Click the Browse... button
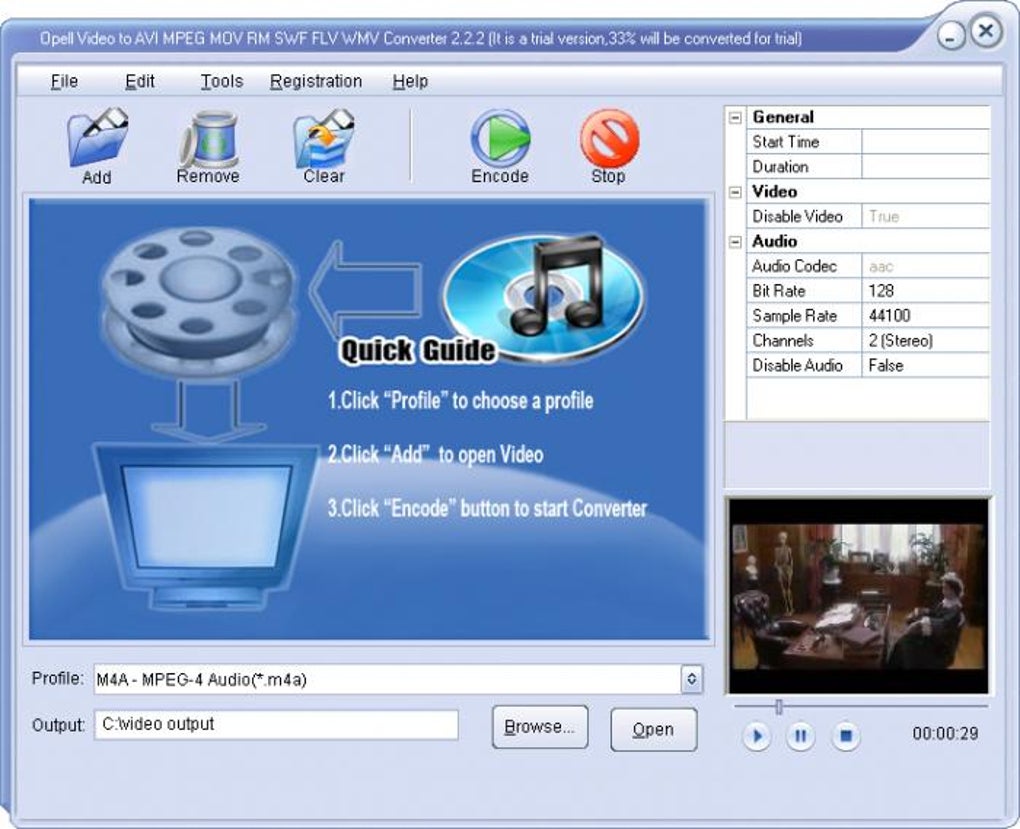The height and width of the screenshot is (829, 1020). (x=540, y=727)
